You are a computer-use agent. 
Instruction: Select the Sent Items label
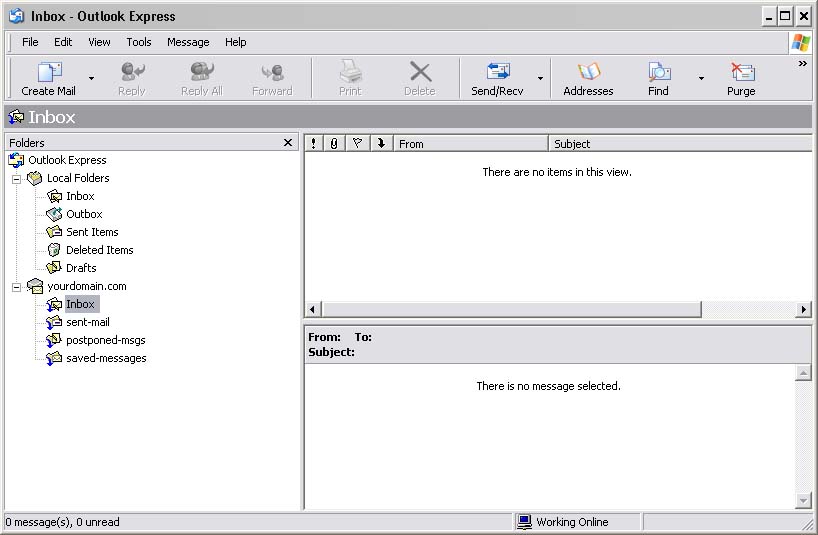point(92,232)
